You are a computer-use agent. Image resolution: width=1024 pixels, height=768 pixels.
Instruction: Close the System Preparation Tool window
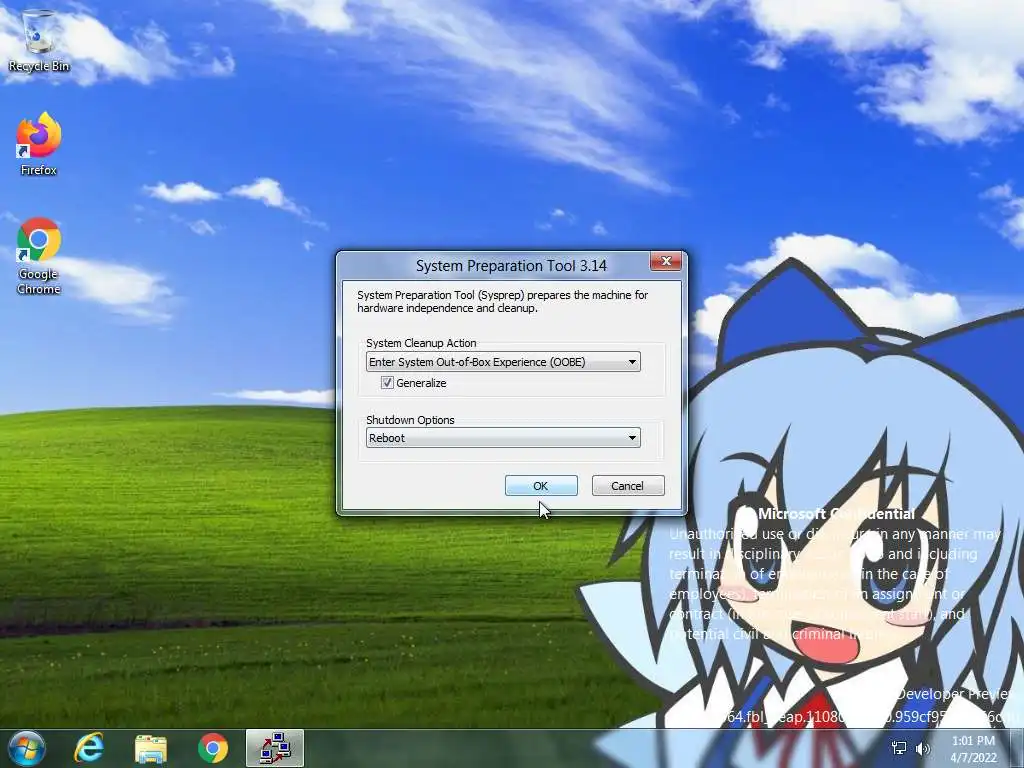666,261
